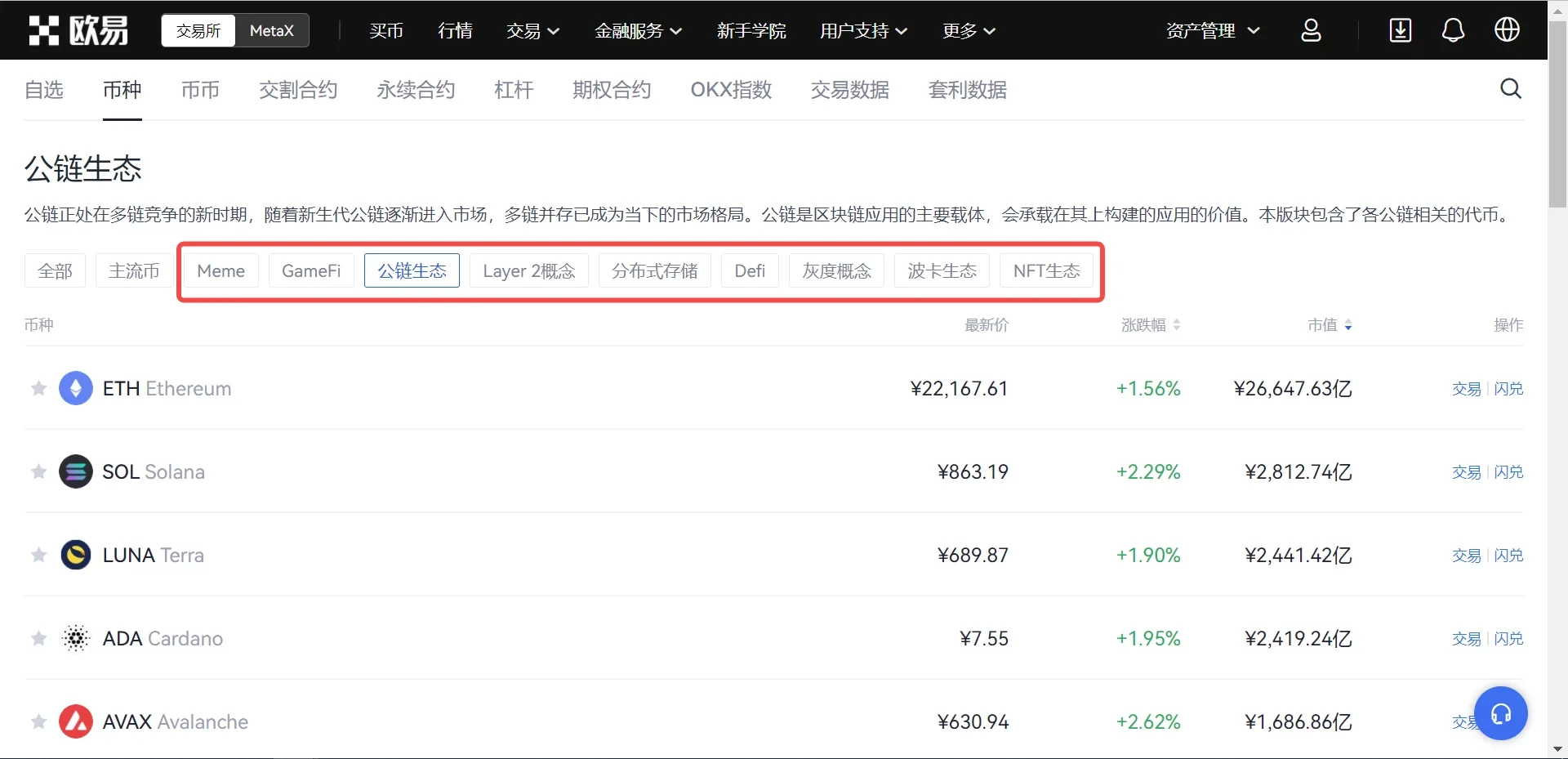Select the Defi filter button
This screenshot has height=759, width=1568.
click(749, 270)
